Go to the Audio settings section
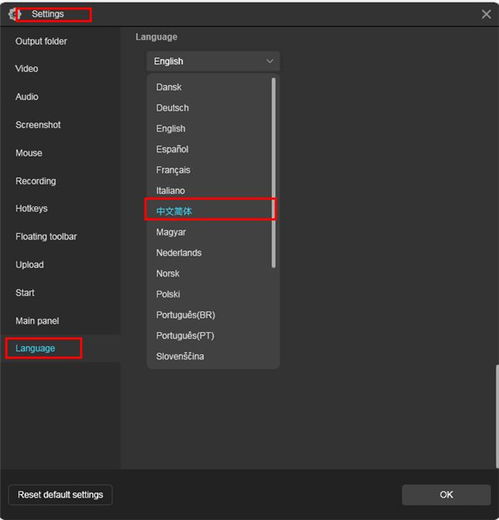 point(27,97)
